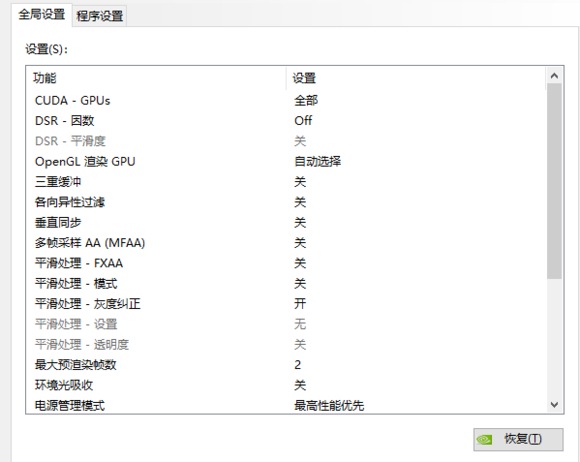Click the 恢复 button

pyautogui.click(x=518, y=439)
